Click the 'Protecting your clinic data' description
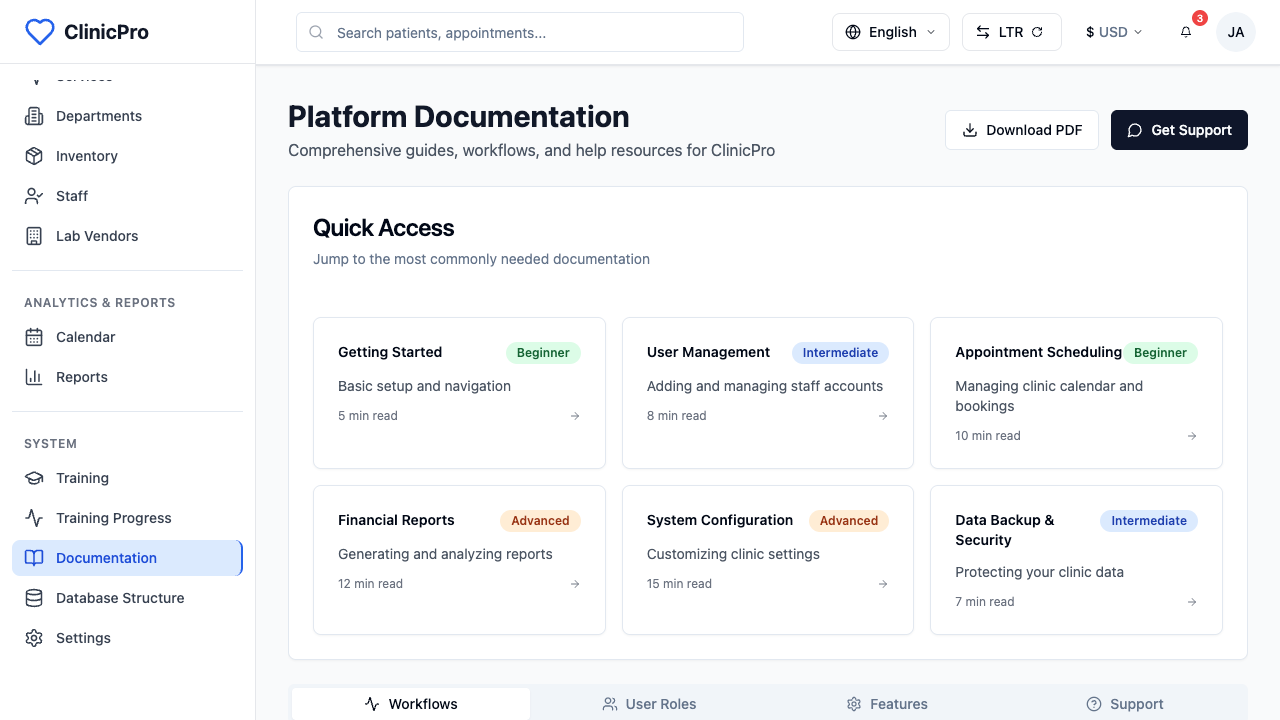Image resolution: width=1280 pixels, height=720 pixels. pyautogui.click(x=1039, y=572)
